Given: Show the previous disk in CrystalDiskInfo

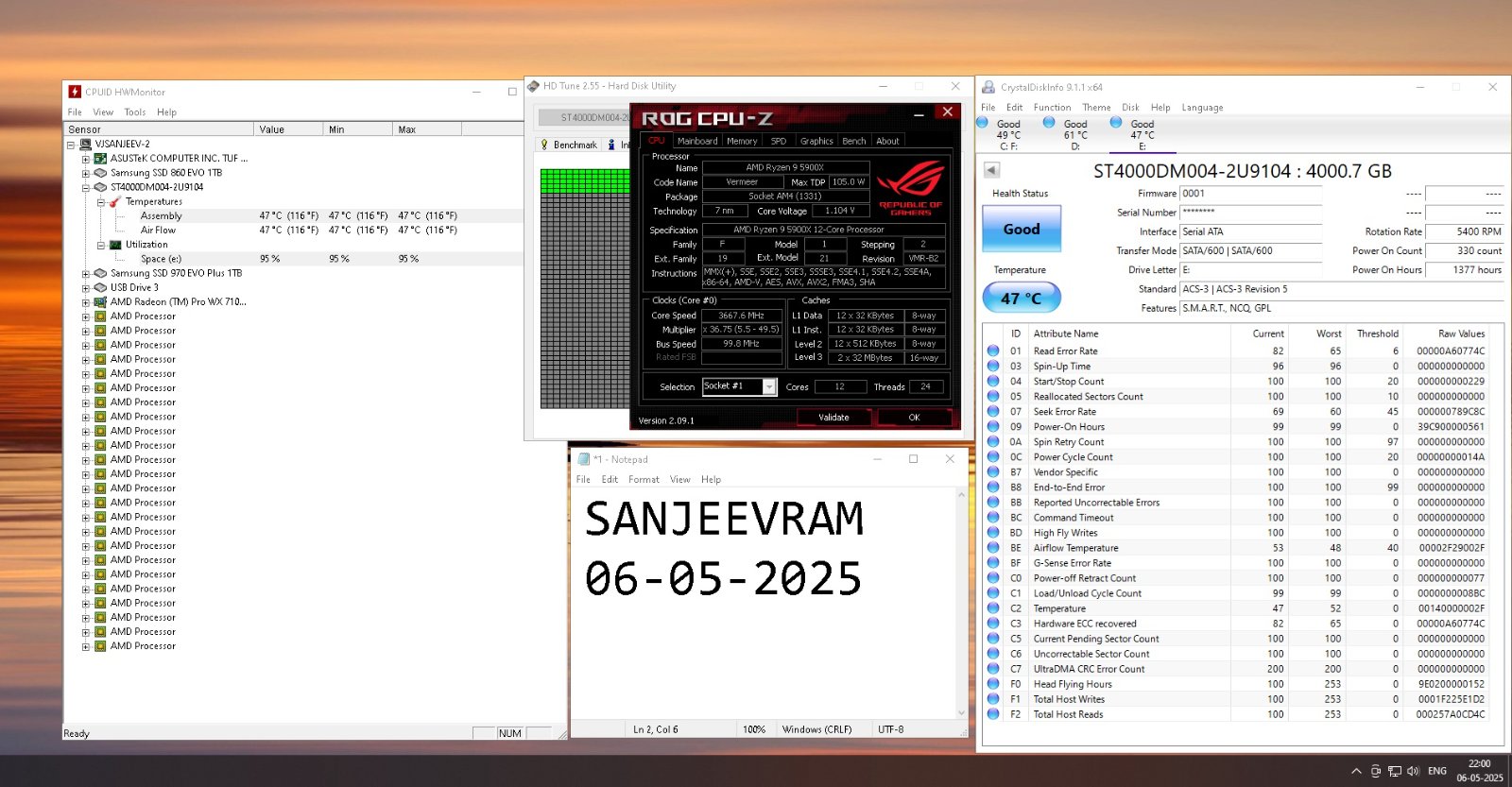Looking at the screenshot, I should [x=991, y=170].
